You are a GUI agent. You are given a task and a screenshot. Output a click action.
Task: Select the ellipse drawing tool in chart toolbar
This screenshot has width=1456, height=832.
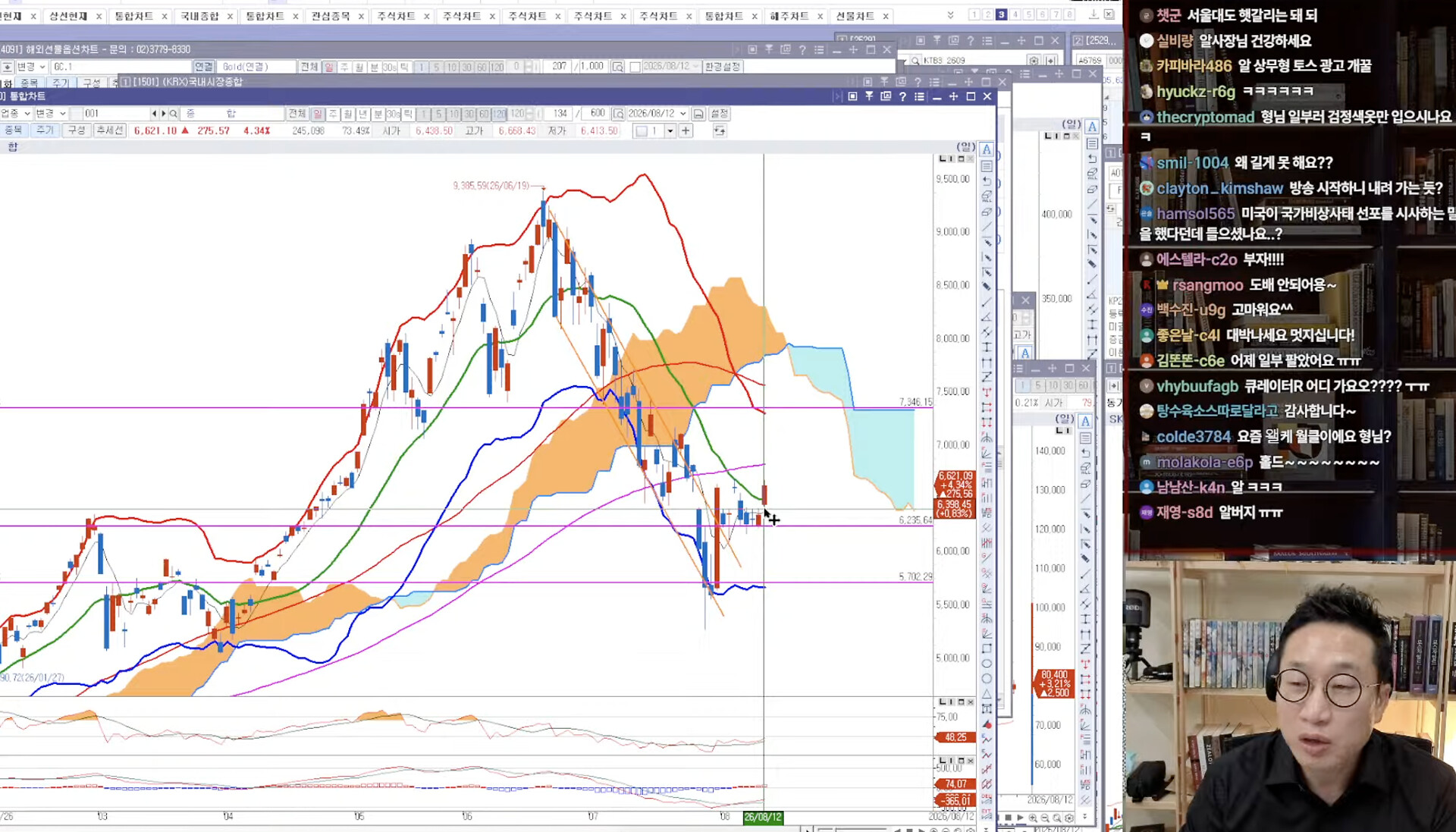987,664
